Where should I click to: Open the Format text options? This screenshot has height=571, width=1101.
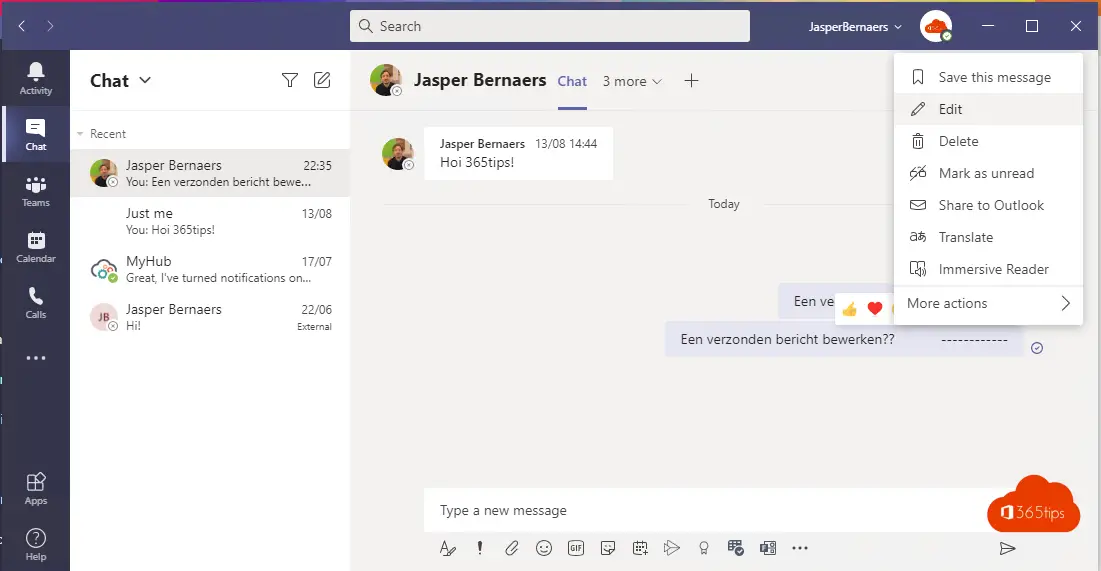448,549
